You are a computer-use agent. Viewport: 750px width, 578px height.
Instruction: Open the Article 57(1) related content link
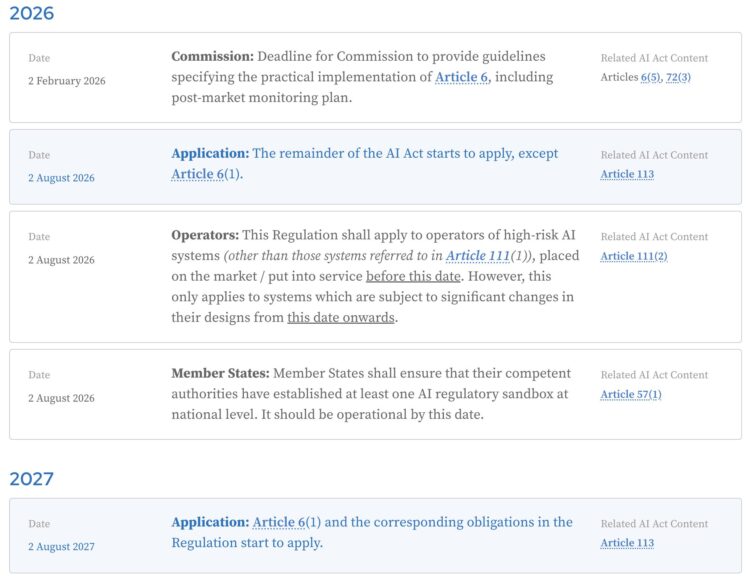pos(631,394)
